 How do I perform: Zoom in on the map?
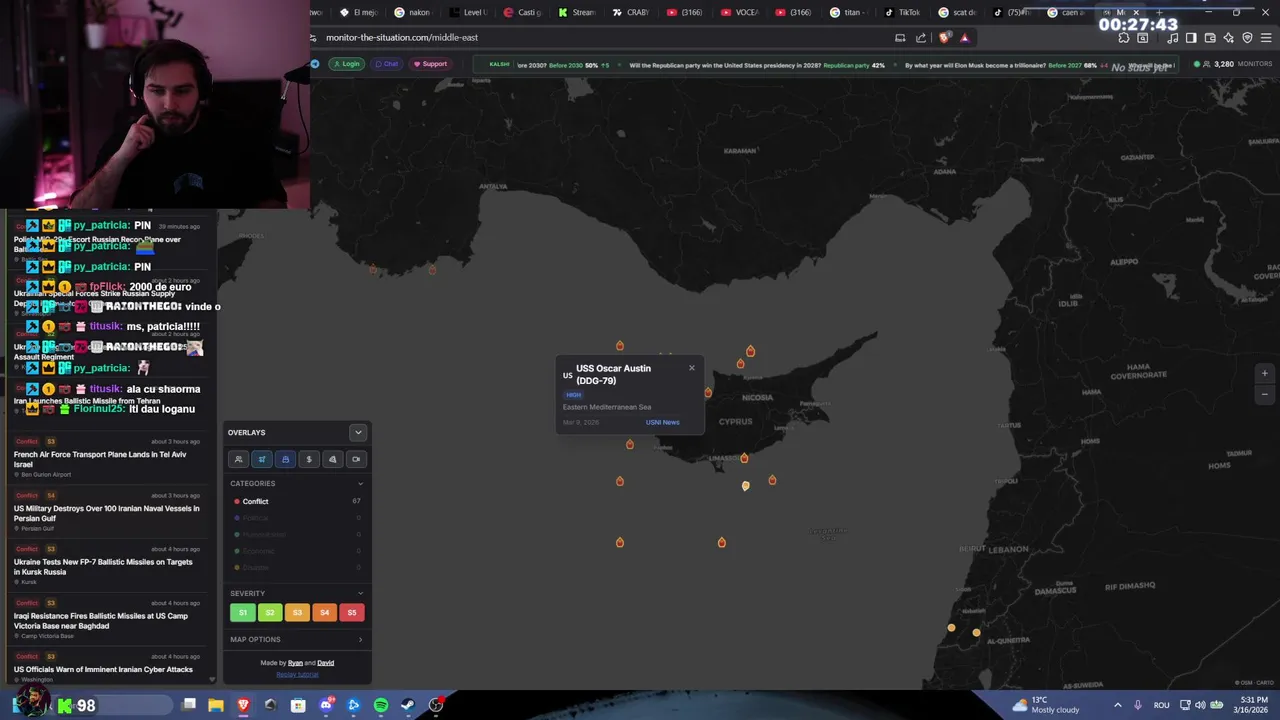pos(1264,373)
